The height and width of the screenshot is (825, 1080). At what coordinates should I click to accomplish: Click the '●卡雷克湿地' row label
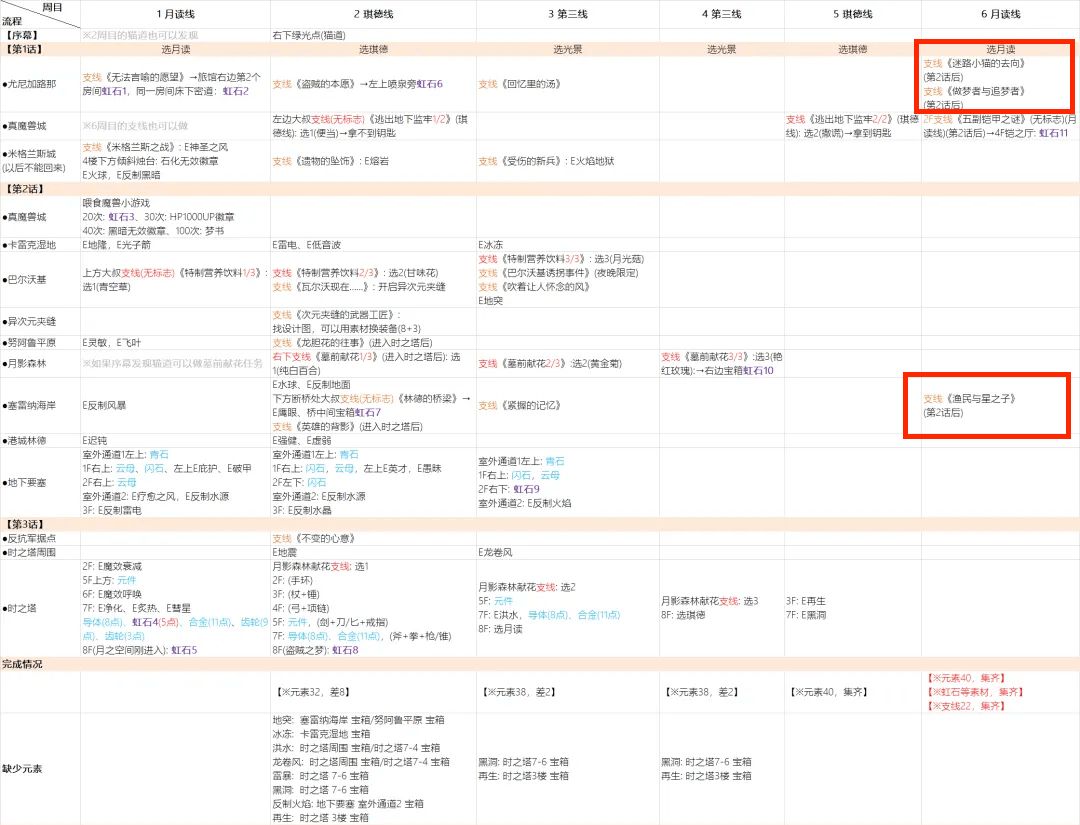[29, 244]
